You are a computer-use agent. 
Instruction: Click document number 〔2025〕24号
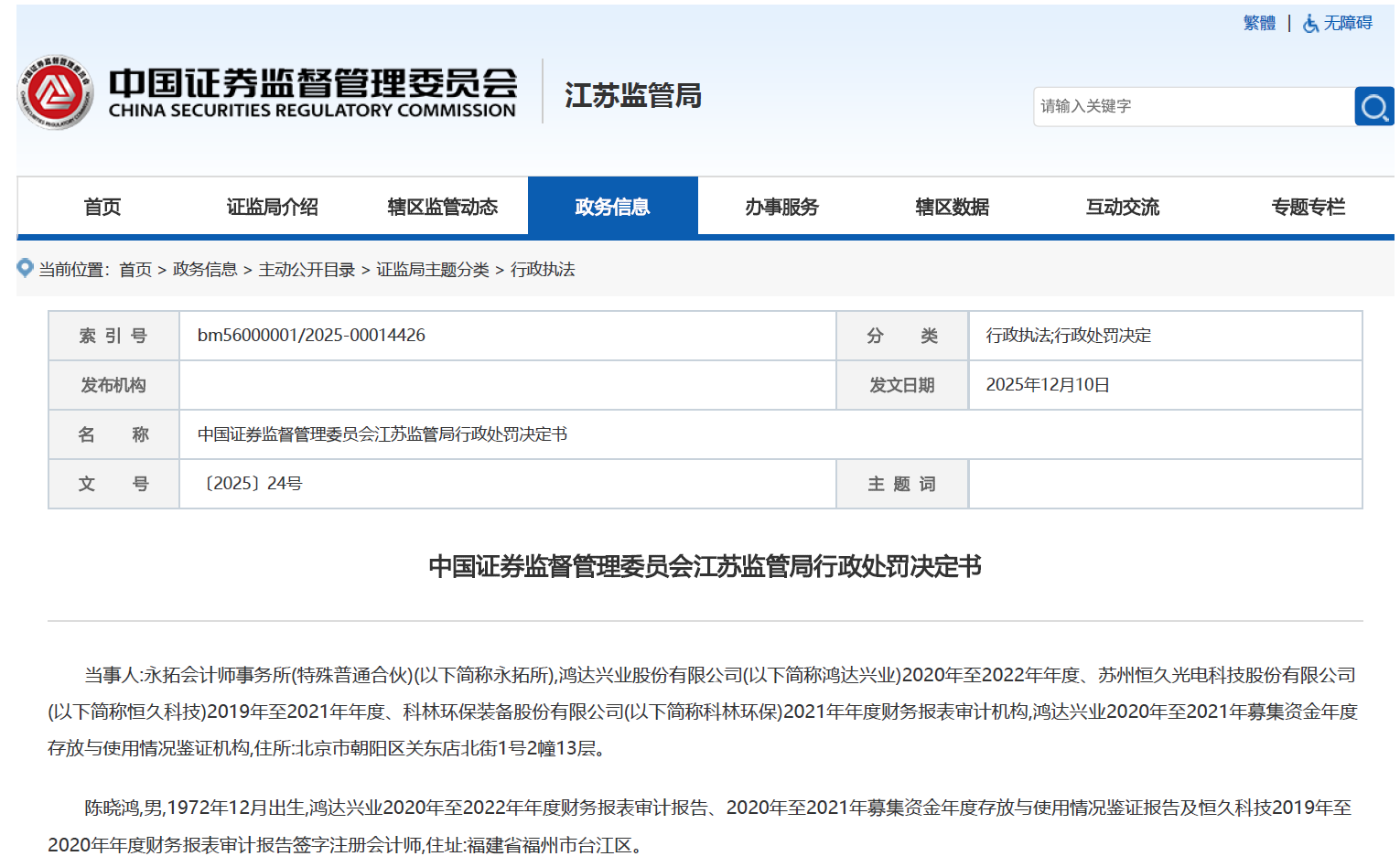pyautogui.click(x=251, y=484)
